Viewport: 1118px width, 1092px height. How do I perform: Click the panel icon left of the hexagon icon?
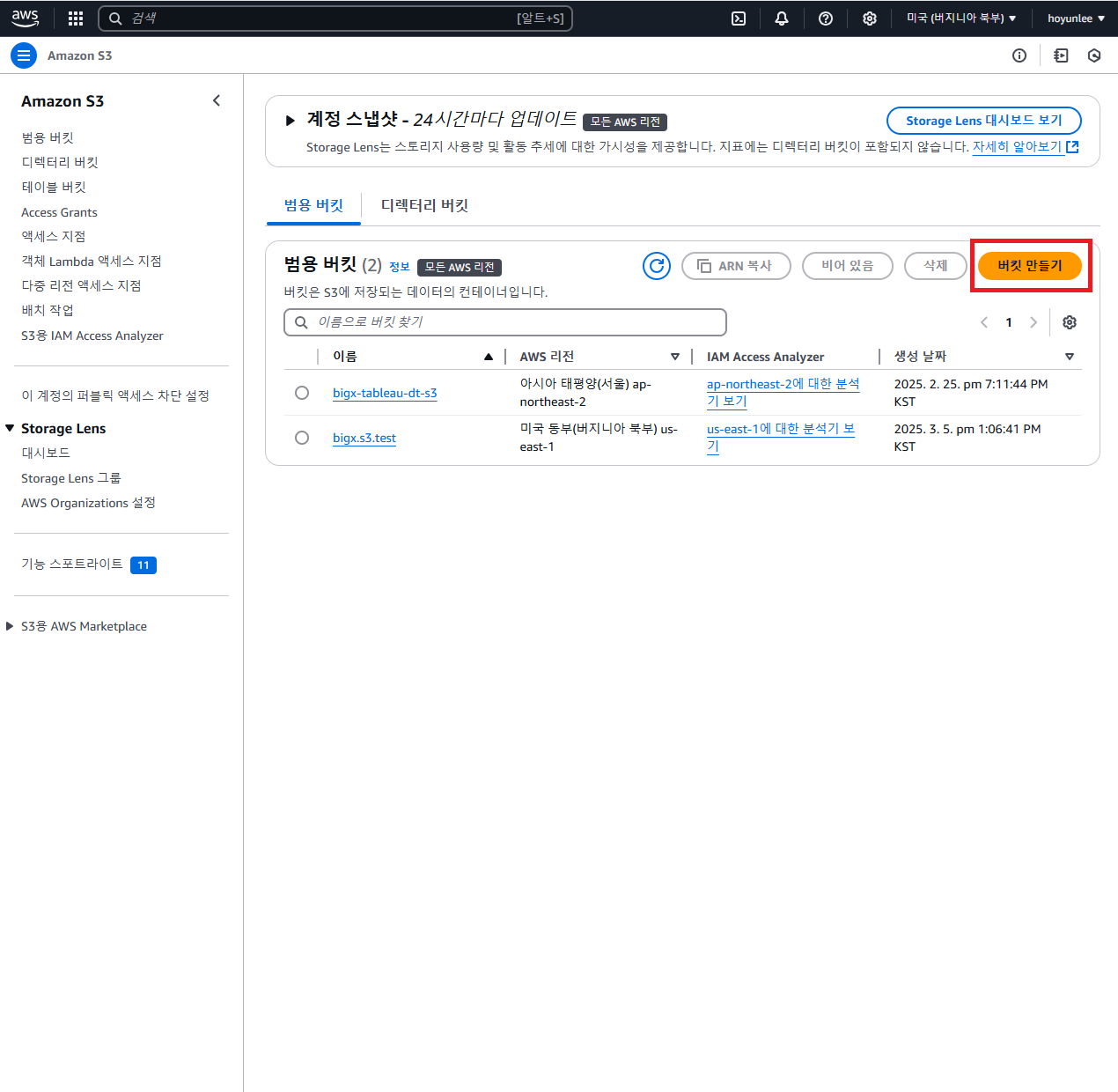(1061, 55)
